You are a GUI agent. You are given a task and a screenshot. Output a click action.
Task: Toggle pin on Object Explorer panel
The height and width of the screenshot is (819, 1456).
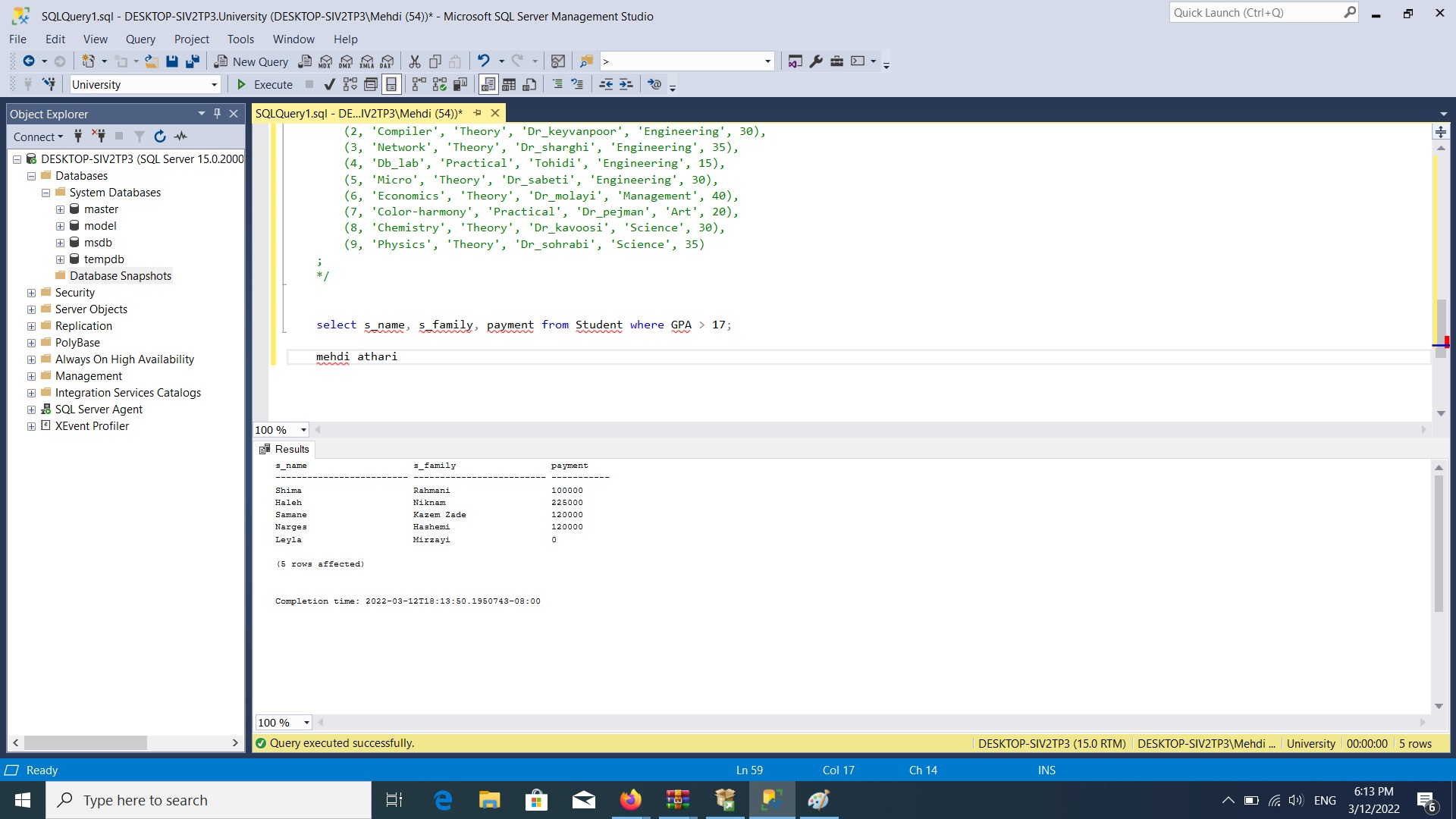(217, 114)
